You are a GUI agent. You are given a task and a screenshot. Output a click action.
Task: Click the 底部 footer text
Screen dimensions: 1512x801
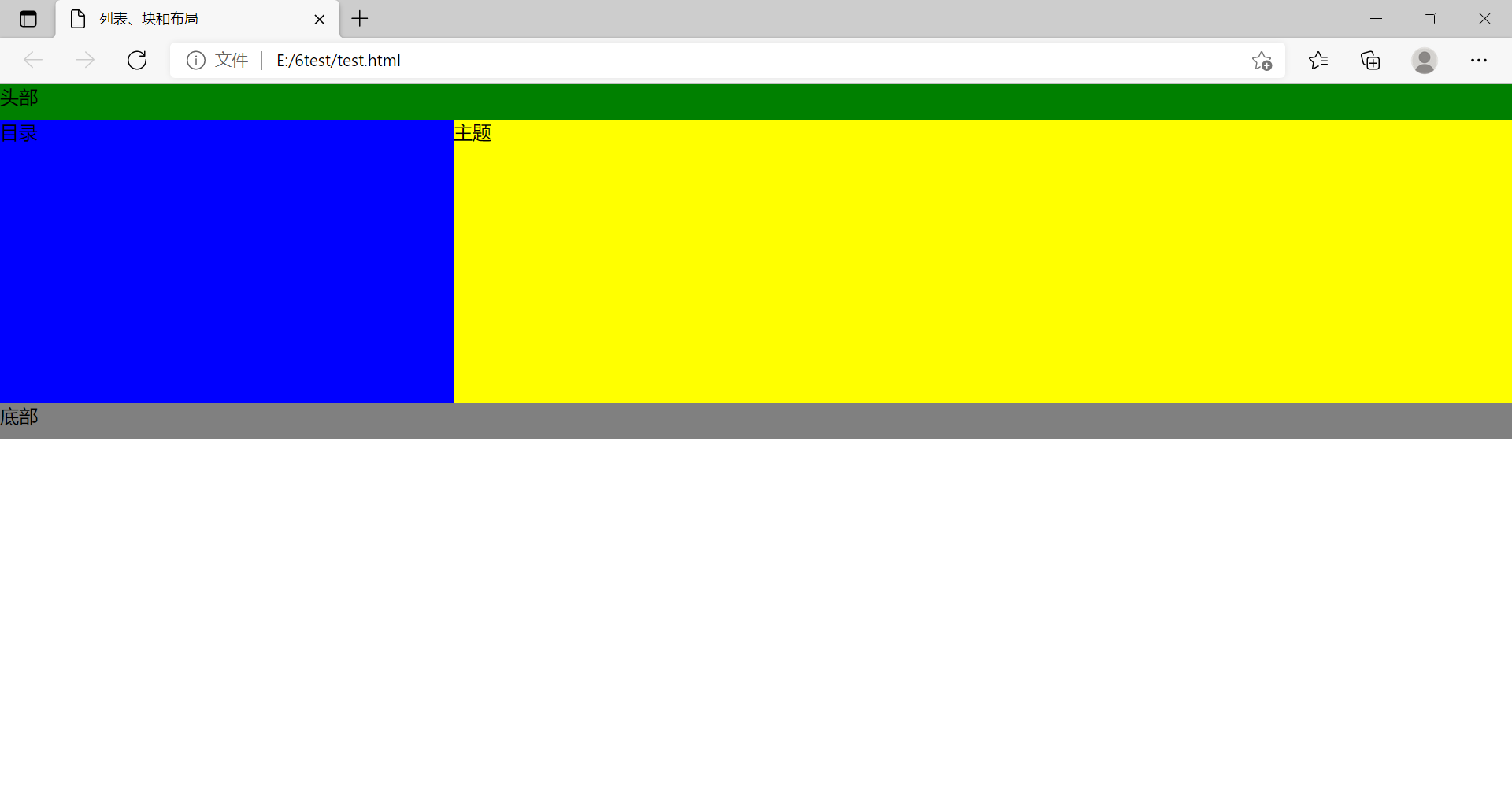click(x=19, y=417)
